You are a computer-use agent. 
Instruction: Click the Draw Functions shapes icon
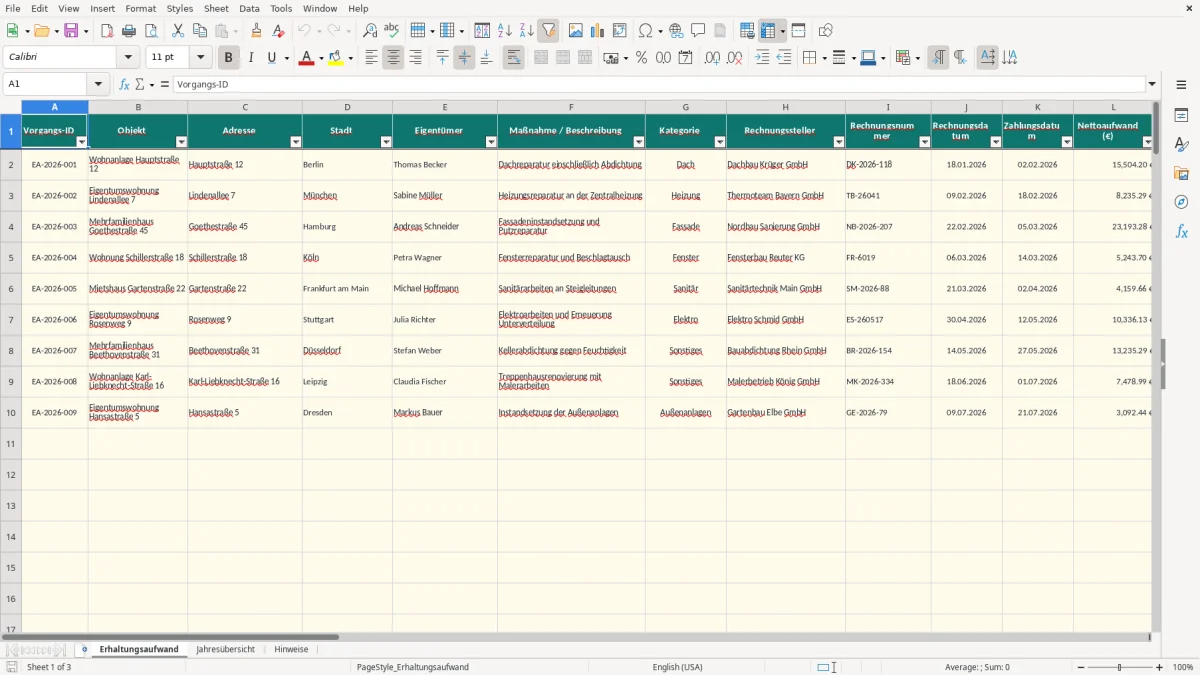click(x=826, y=31)
